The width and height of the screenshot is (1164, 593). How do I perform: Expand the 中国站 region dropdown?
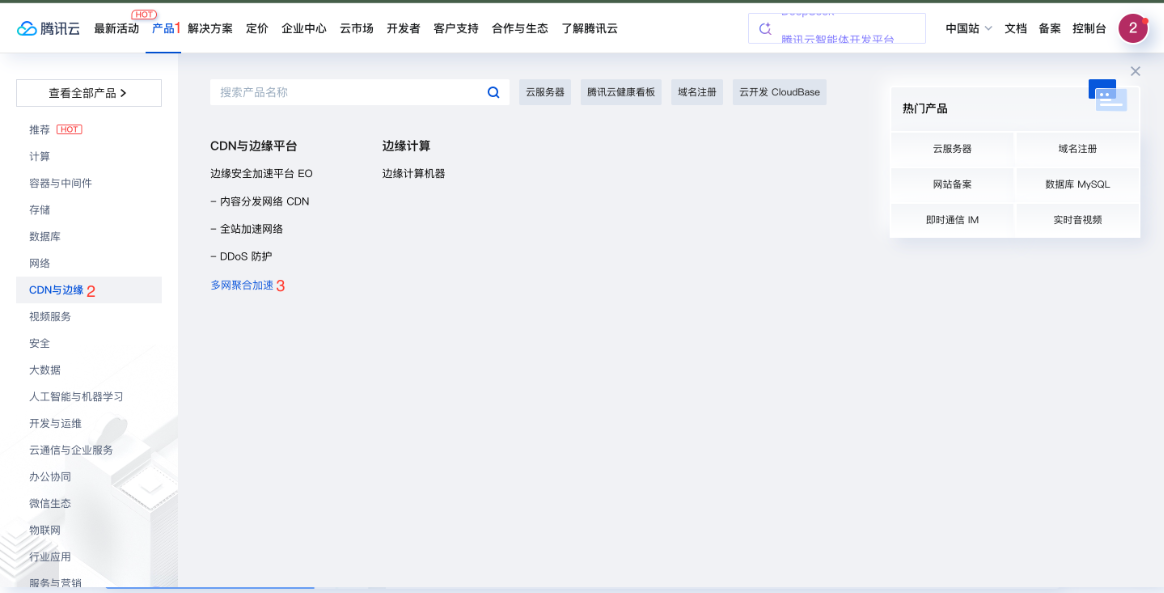tap(968, 28)
